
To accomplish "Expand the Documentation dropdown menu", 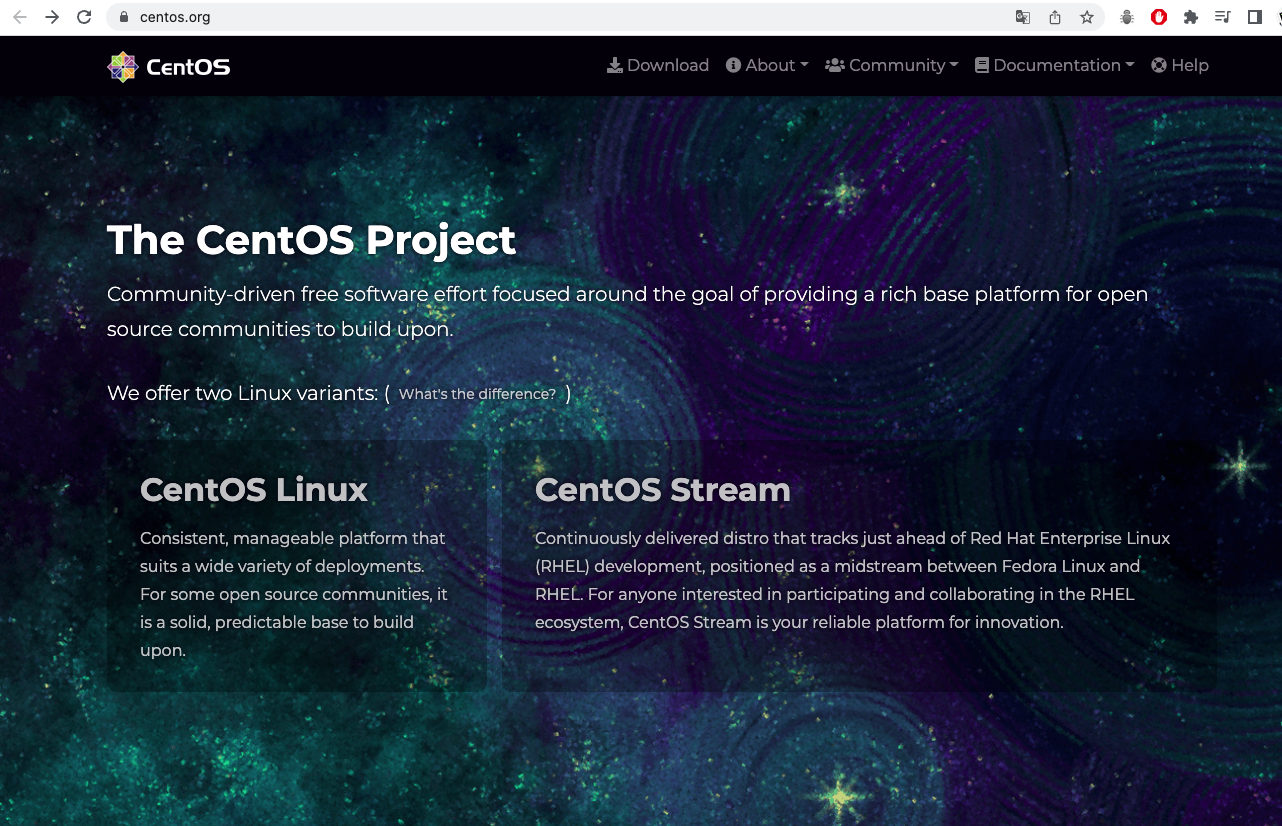I will coord(1055,65).
